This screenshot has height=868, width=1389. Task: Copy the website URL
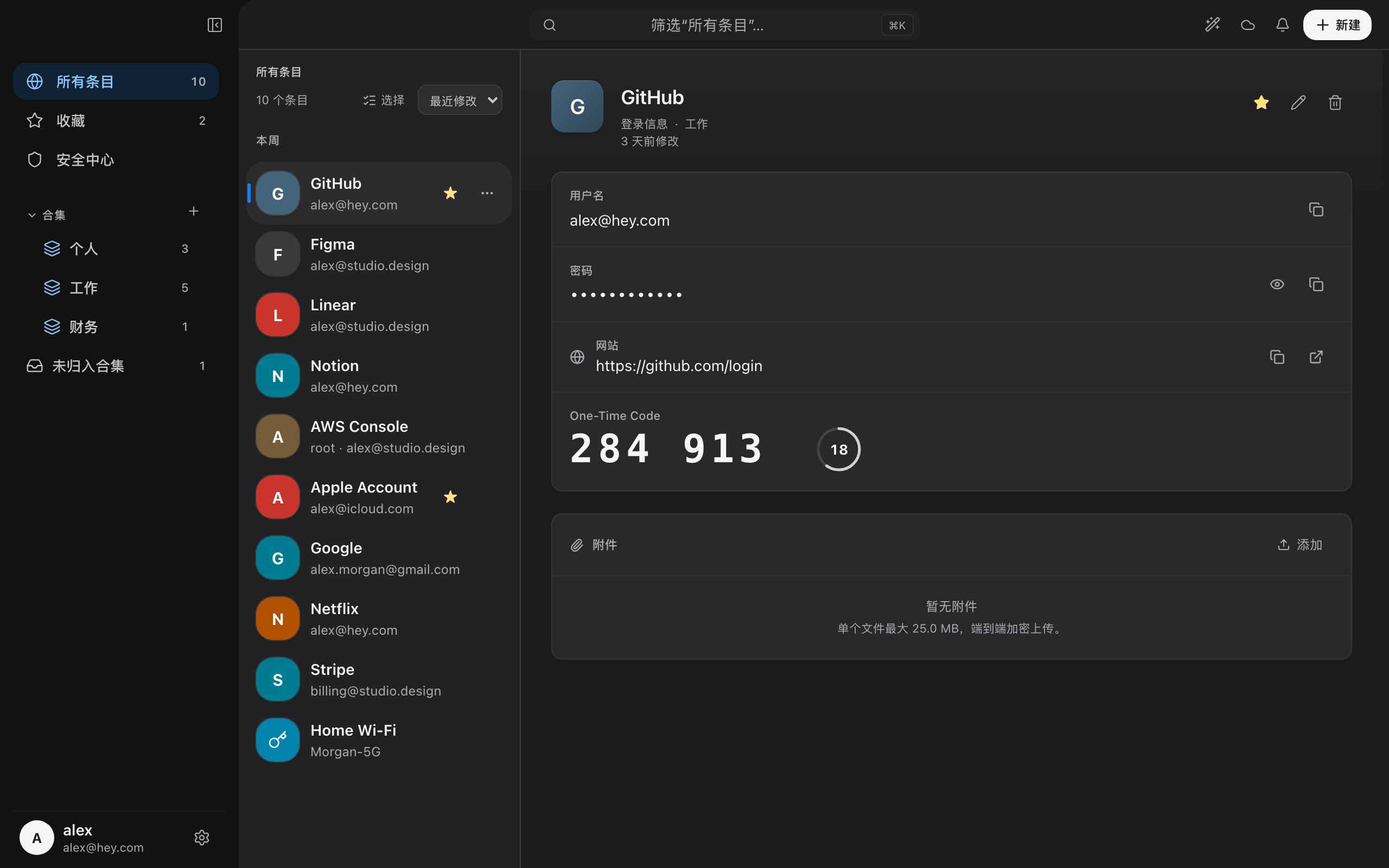click(1277, 357)
